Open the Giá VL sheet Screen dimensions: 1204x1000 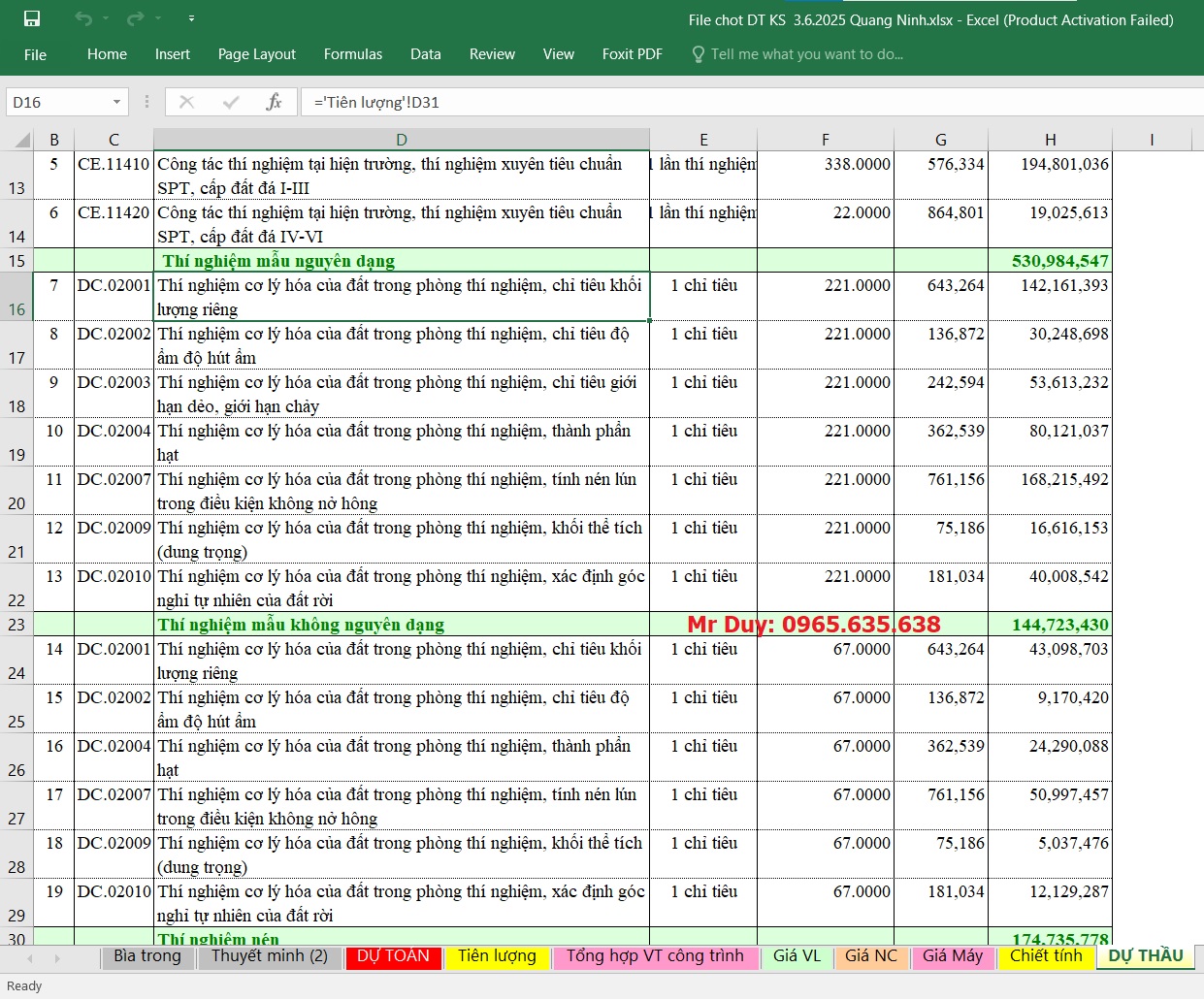point(797,956)
